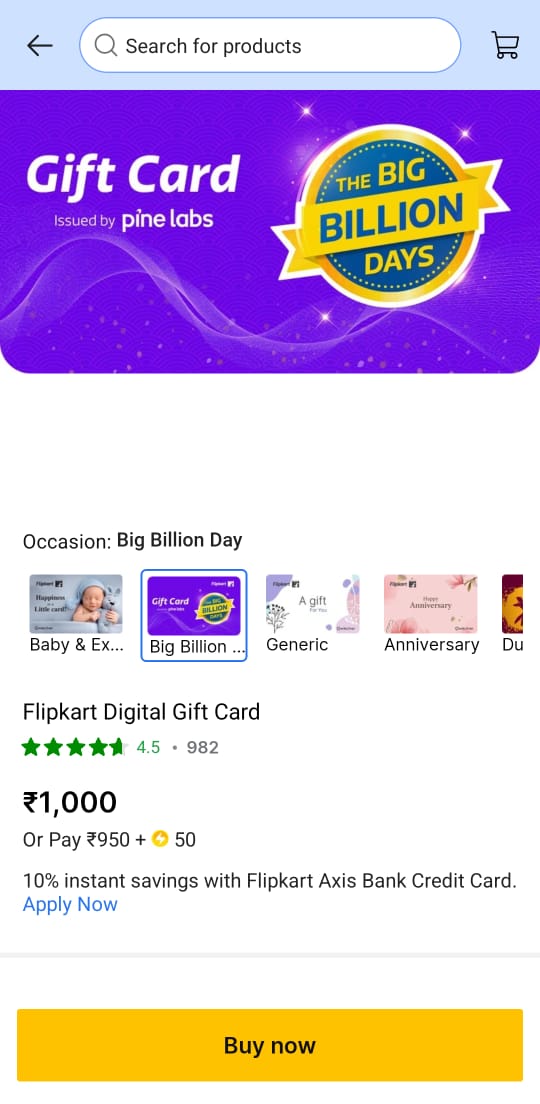Select the Baby & Ex... occasion card
The width and height of the screenshot is (540, 1104).
pos(76,615)
